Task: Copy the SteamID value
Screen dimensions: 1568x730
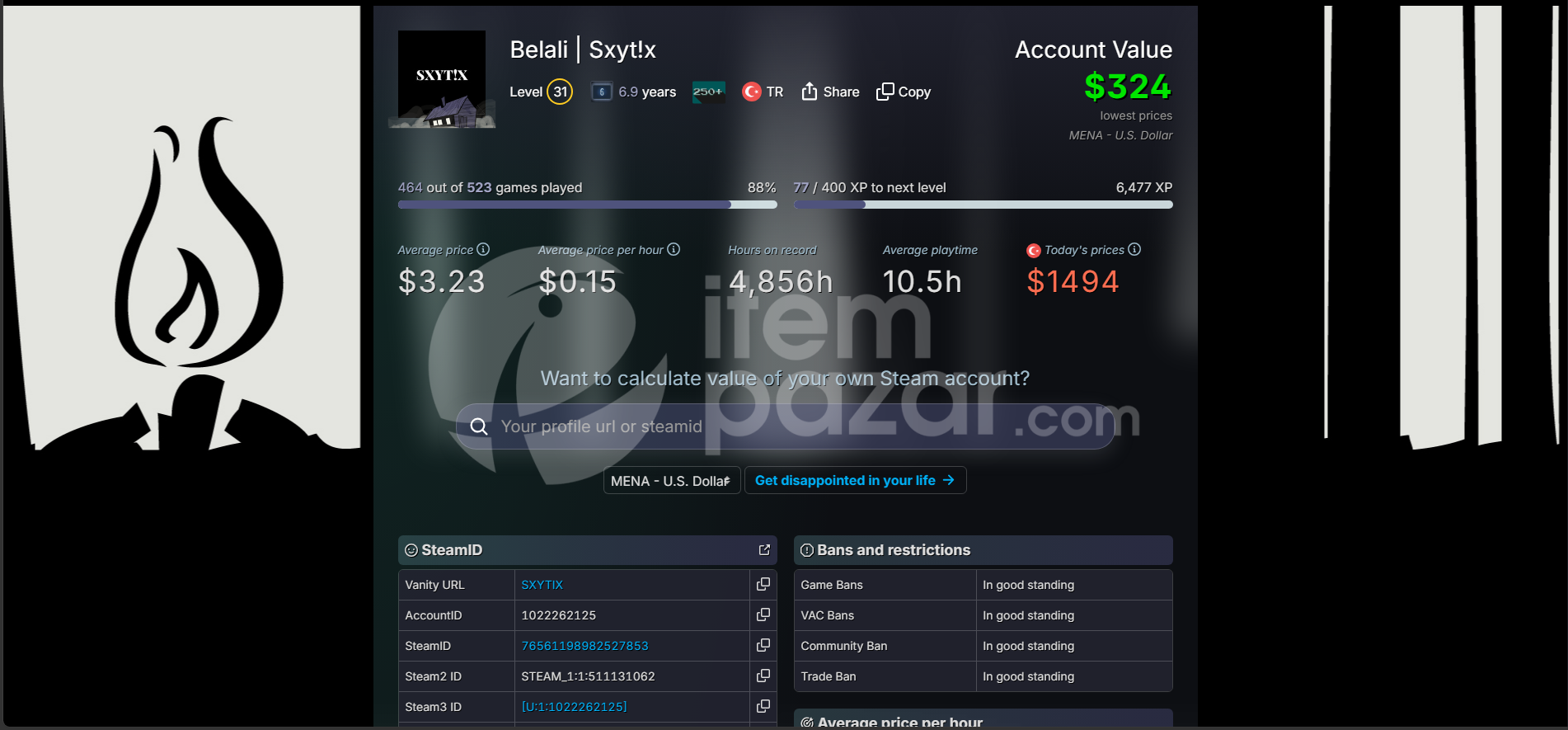Action: pyautogui.click(x=763, y=645)
